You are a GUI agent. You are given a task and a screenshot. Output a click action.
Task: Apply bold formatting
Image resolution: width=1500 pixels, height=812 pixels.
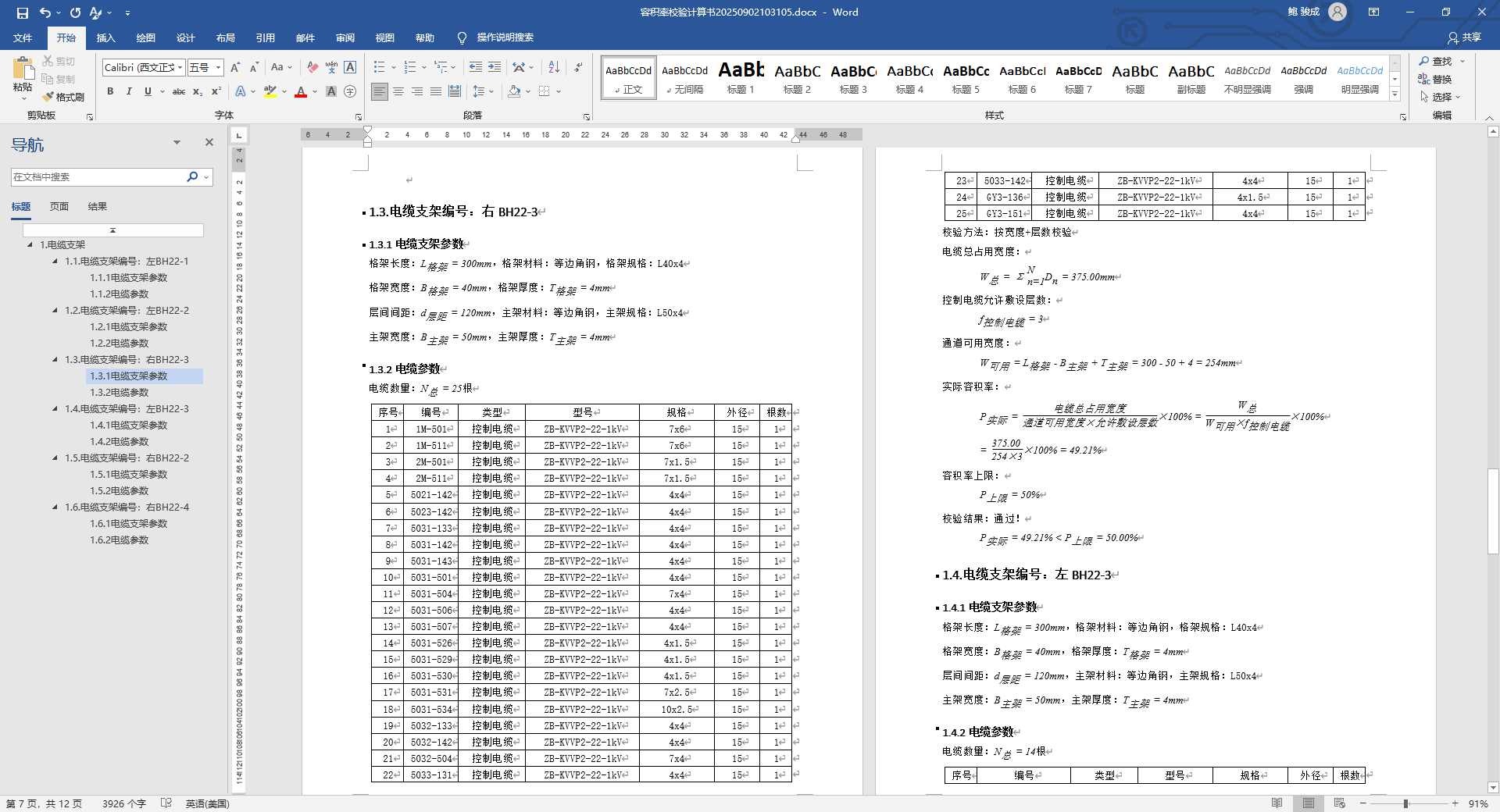point(110,91)
